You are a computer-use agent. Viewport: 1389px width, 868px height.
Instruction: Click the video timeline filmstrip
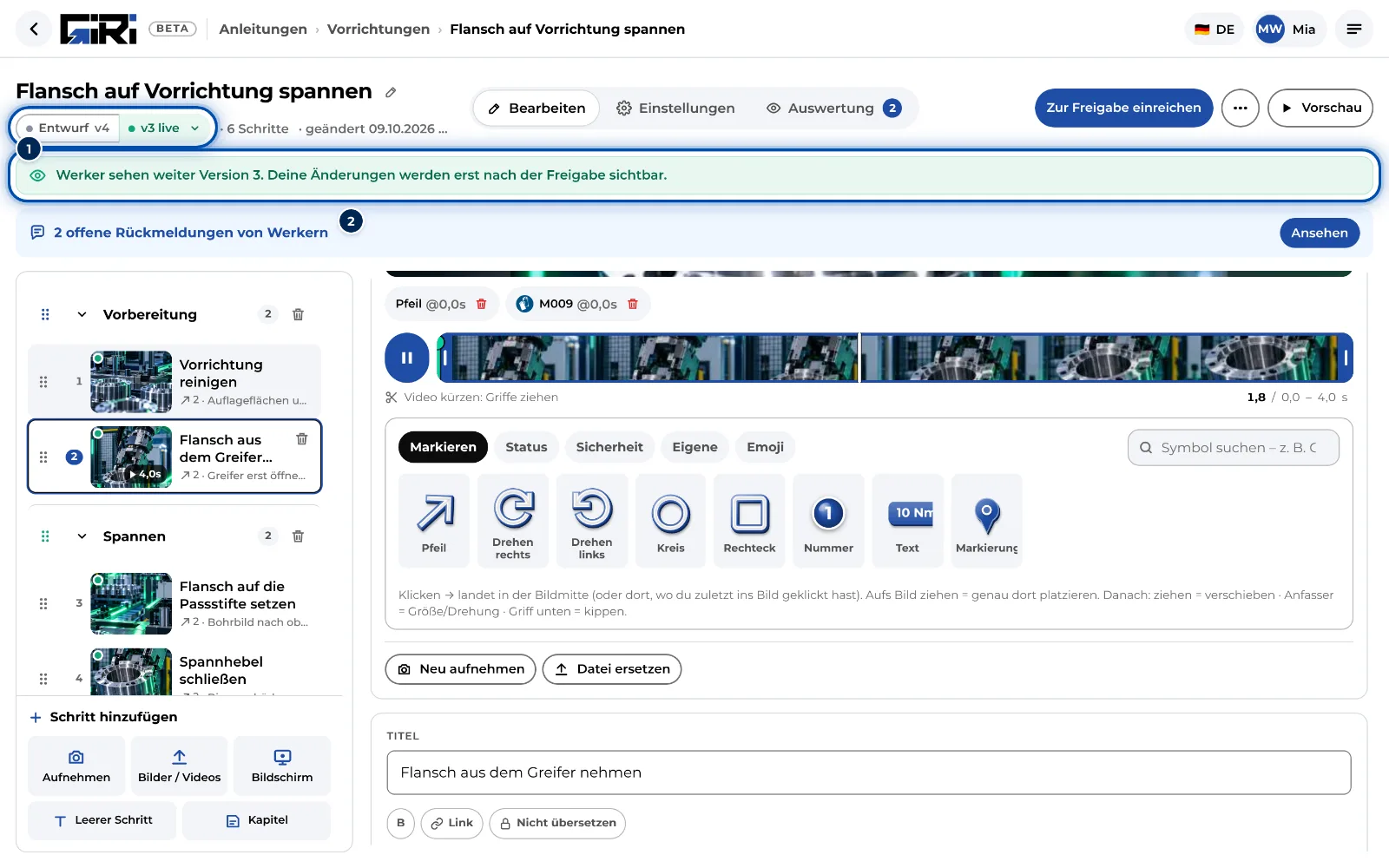[x=895, y=358]
